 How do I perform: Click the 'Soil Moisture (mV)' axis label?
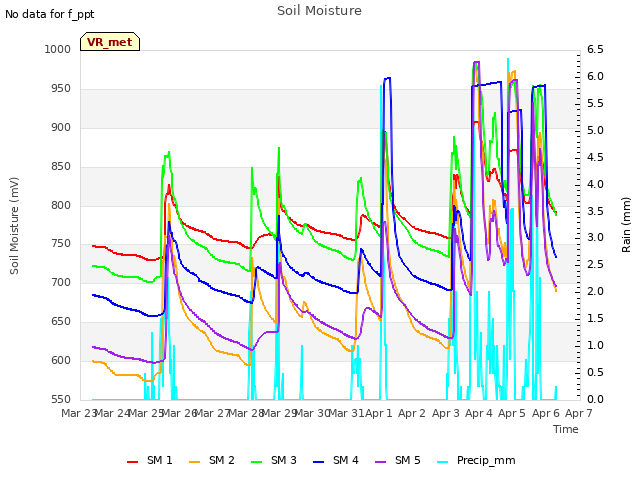tap(14, 226)
